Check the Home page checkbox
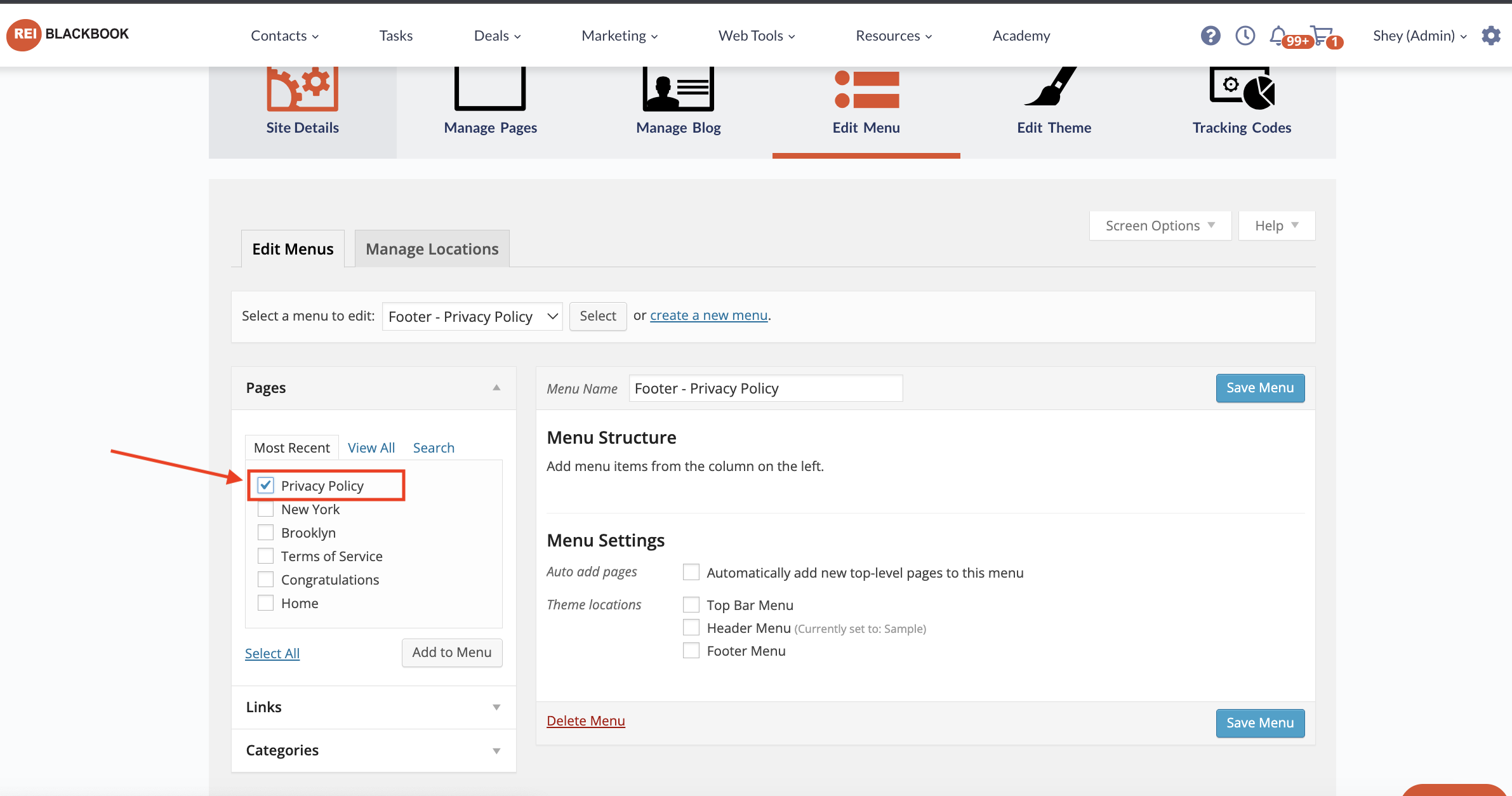The image size is (1512, 796). tap(265, 603)
